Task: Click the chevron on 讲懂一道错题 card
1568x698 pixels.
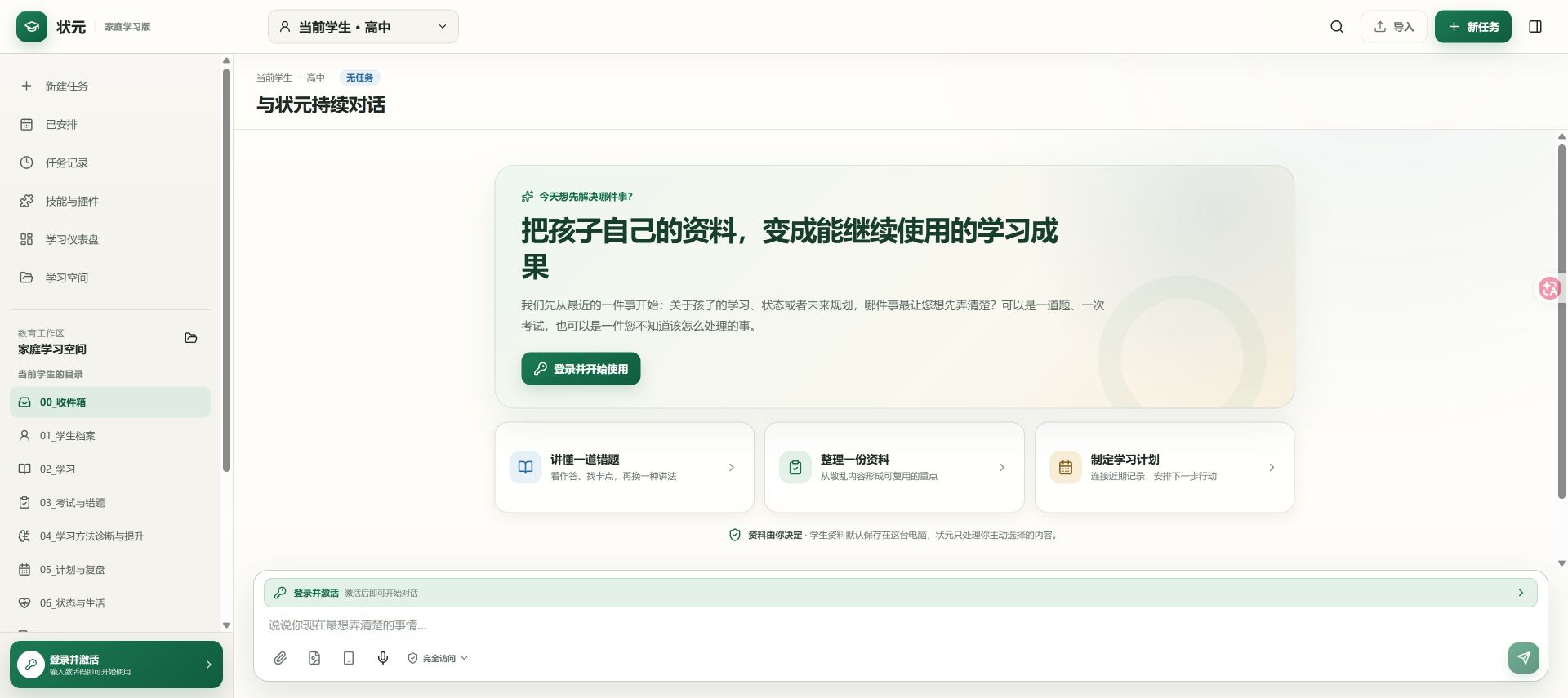Action: (x=732, y=468)
